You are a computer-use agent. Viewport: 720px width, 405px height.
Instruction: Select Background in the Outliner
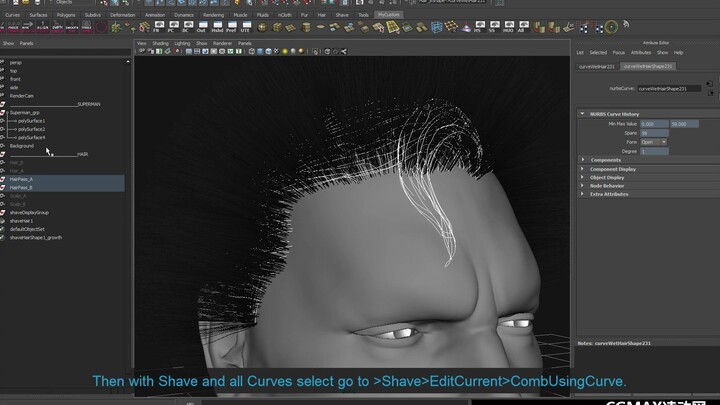pos(22,146)
